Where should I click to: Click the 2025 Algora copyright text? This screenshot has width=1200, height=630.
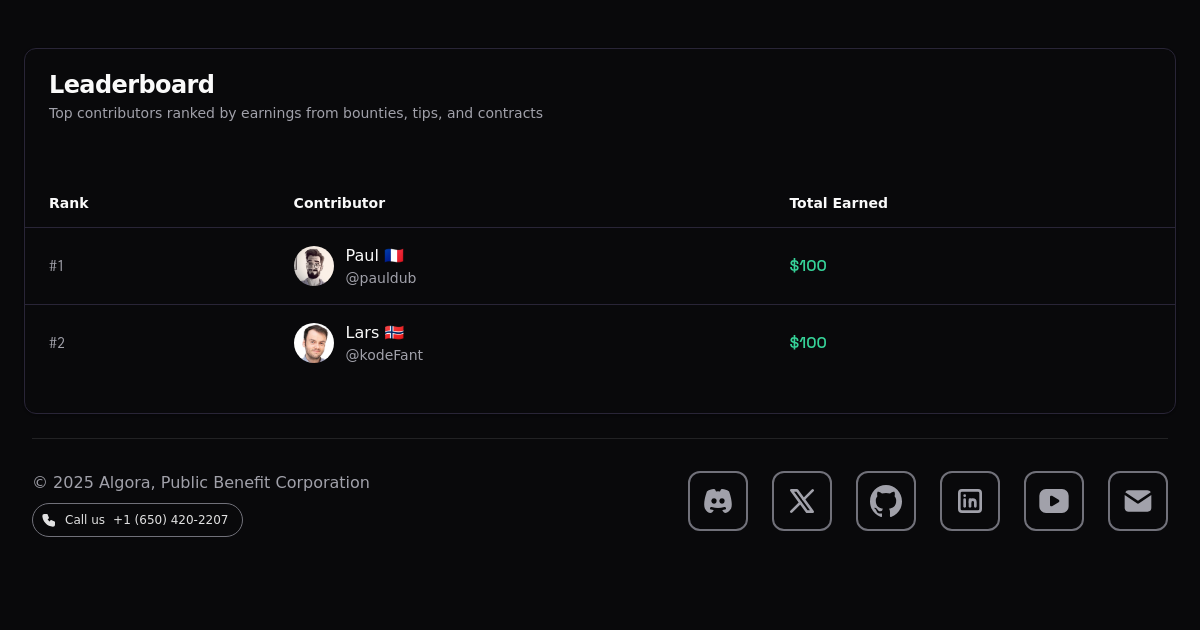(201, 482)
